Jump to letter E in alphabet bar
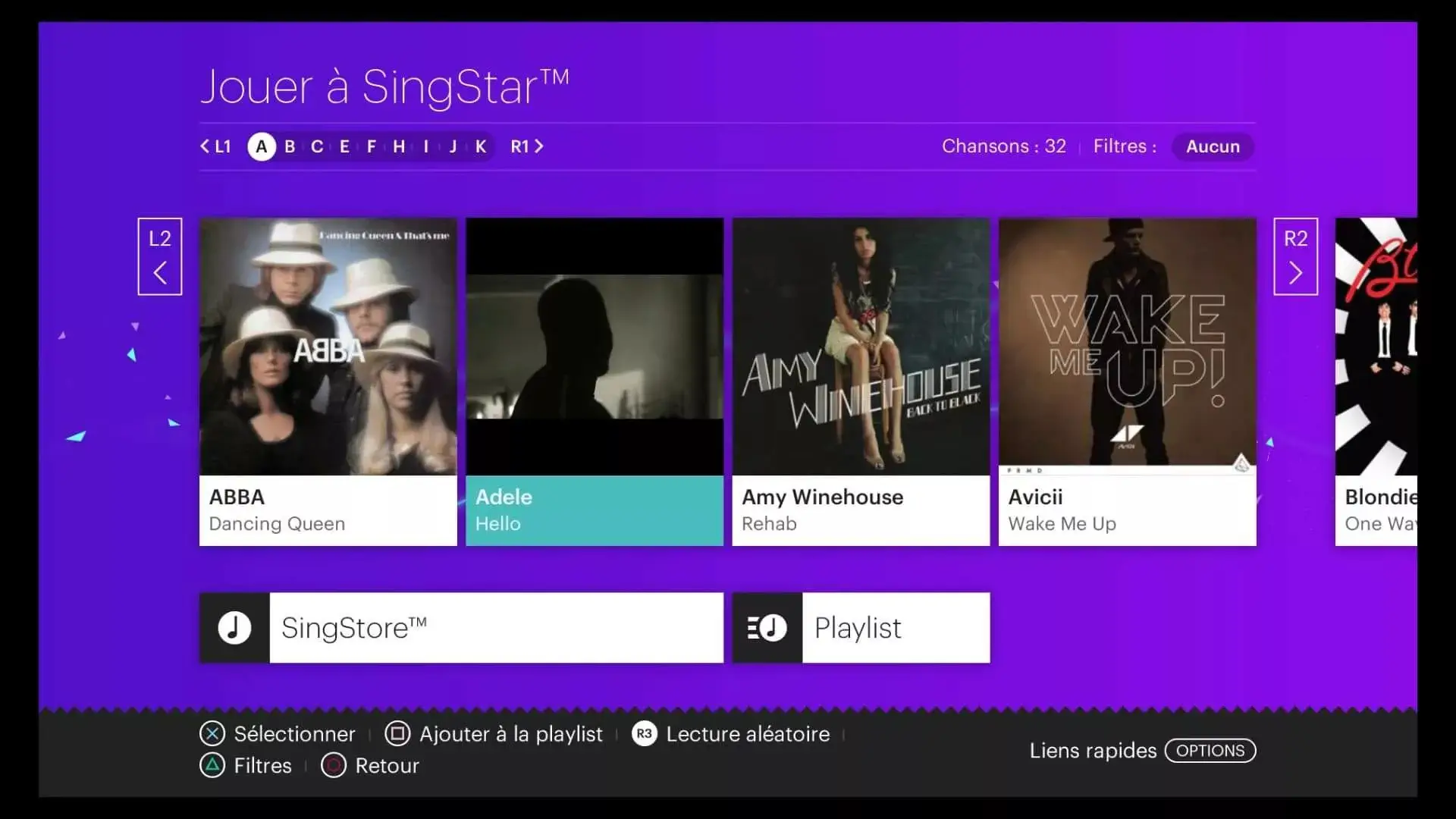This screenshot has width=1456, height=819. (x=344, y=146)
